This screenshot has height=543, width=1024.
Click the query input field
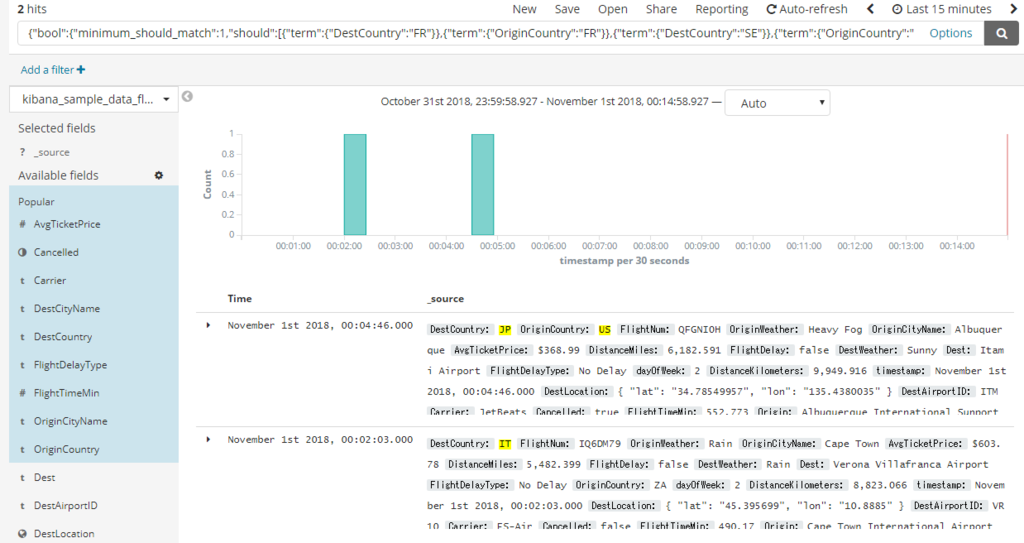[468, 33]
